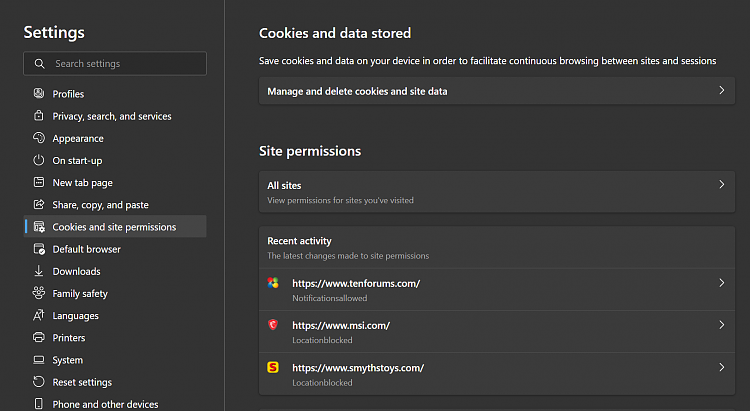Screen dimensions: 750x411
Task: Click the magnifier icon in search box
Action: point(39,64)
